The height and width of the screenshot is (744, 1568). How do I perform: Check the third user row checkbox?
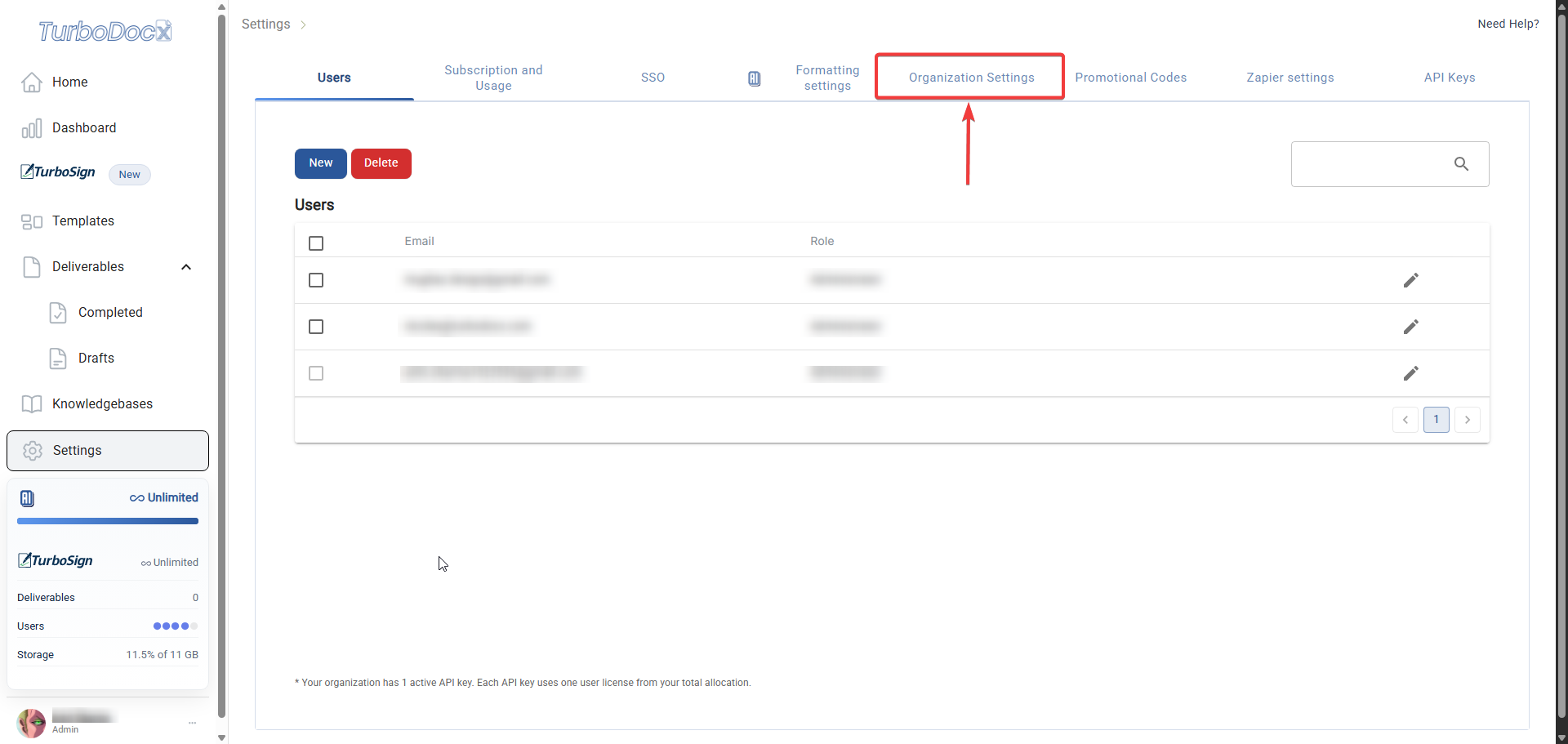point(316,373)
